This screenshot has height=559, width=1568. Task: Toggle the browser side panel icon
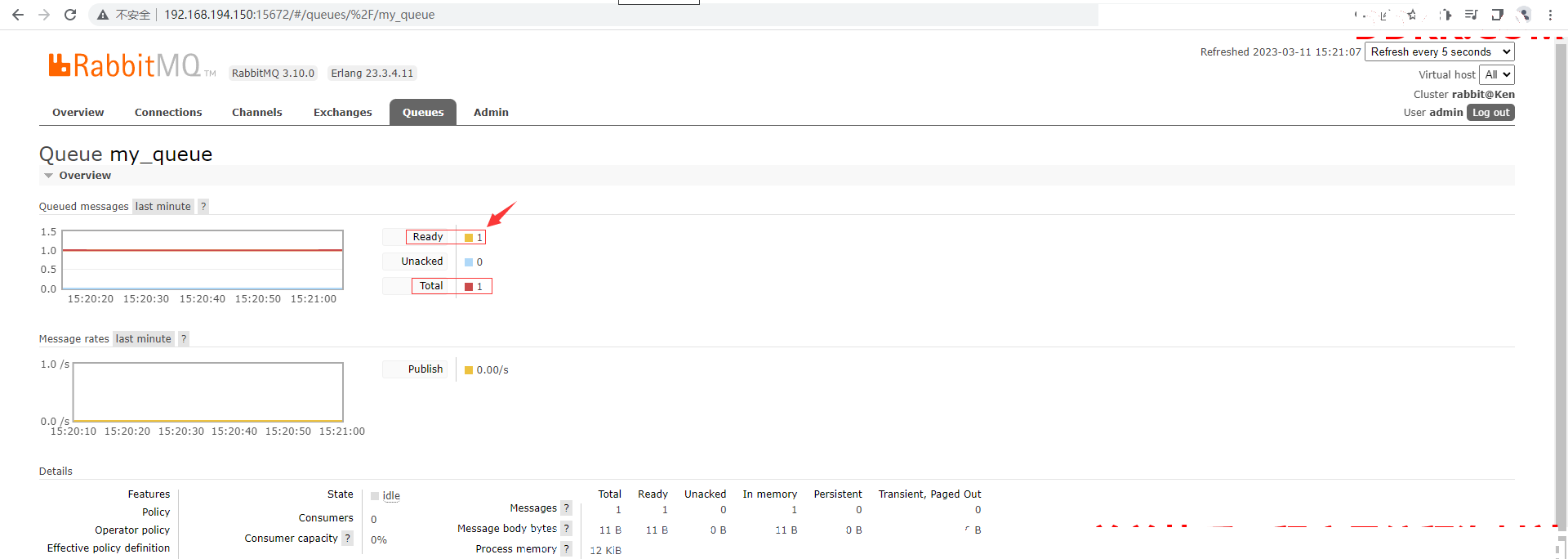click(1497, 15)
